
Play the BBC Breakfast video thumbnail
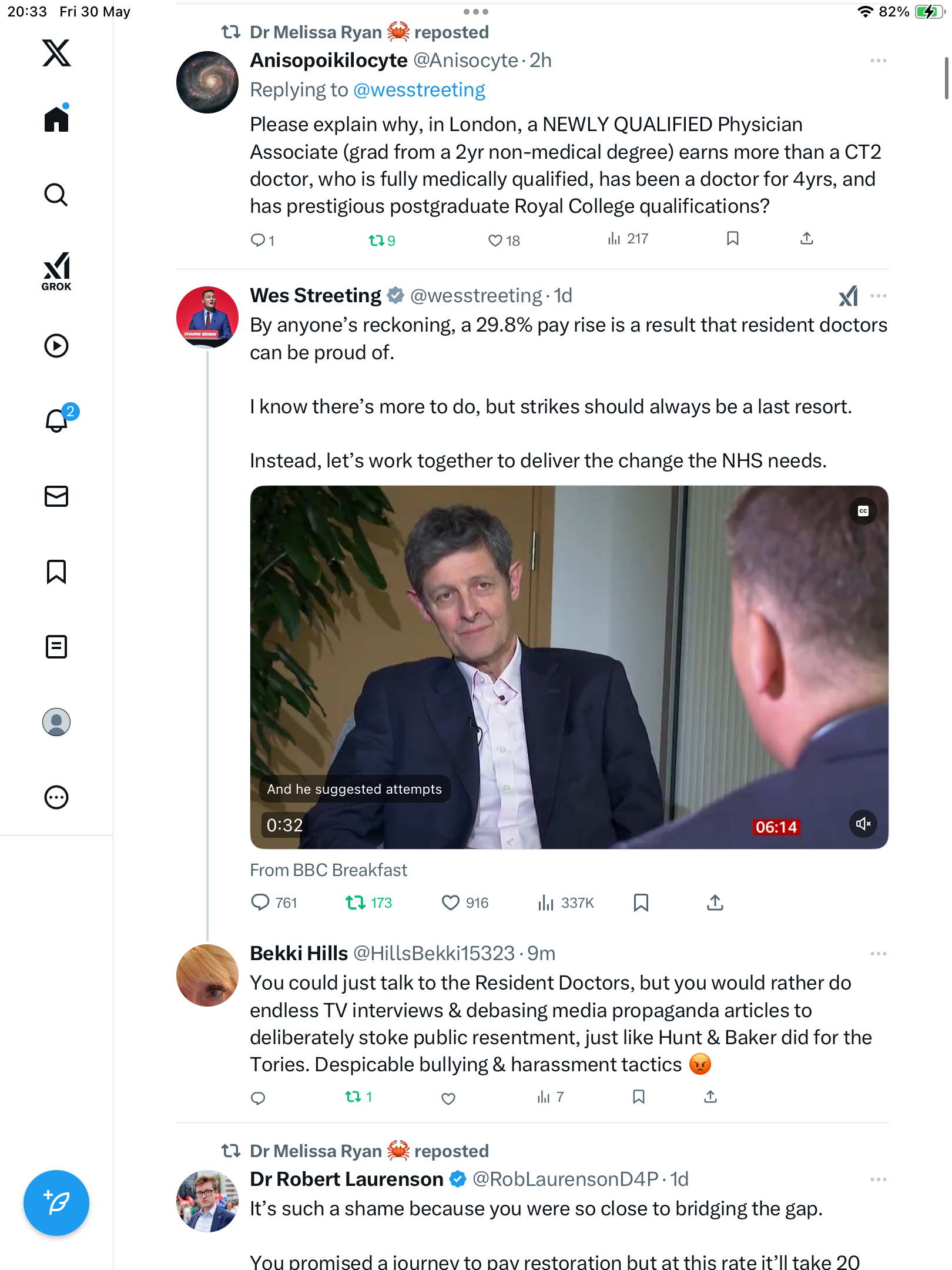pyautogui.click(x=569, y=667)
